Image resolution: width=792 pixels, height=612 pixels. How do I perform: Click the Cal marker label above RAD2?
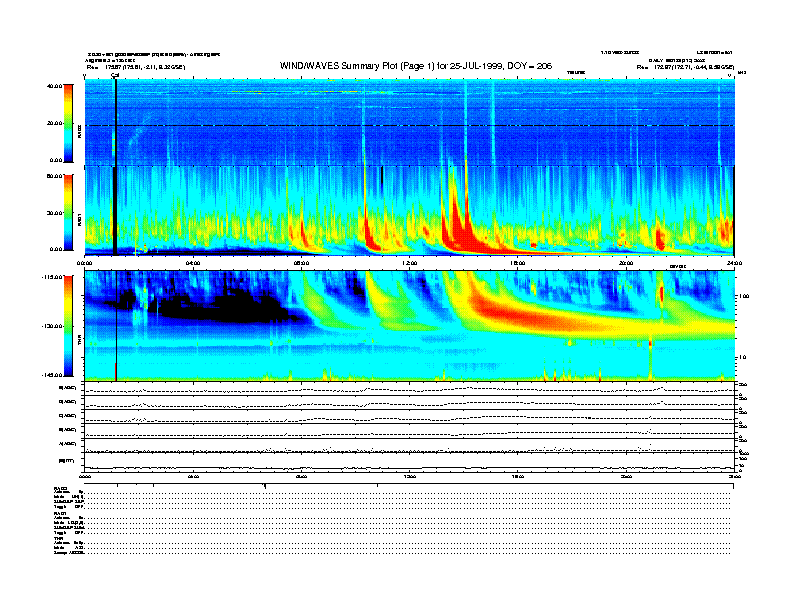point(115,75)
